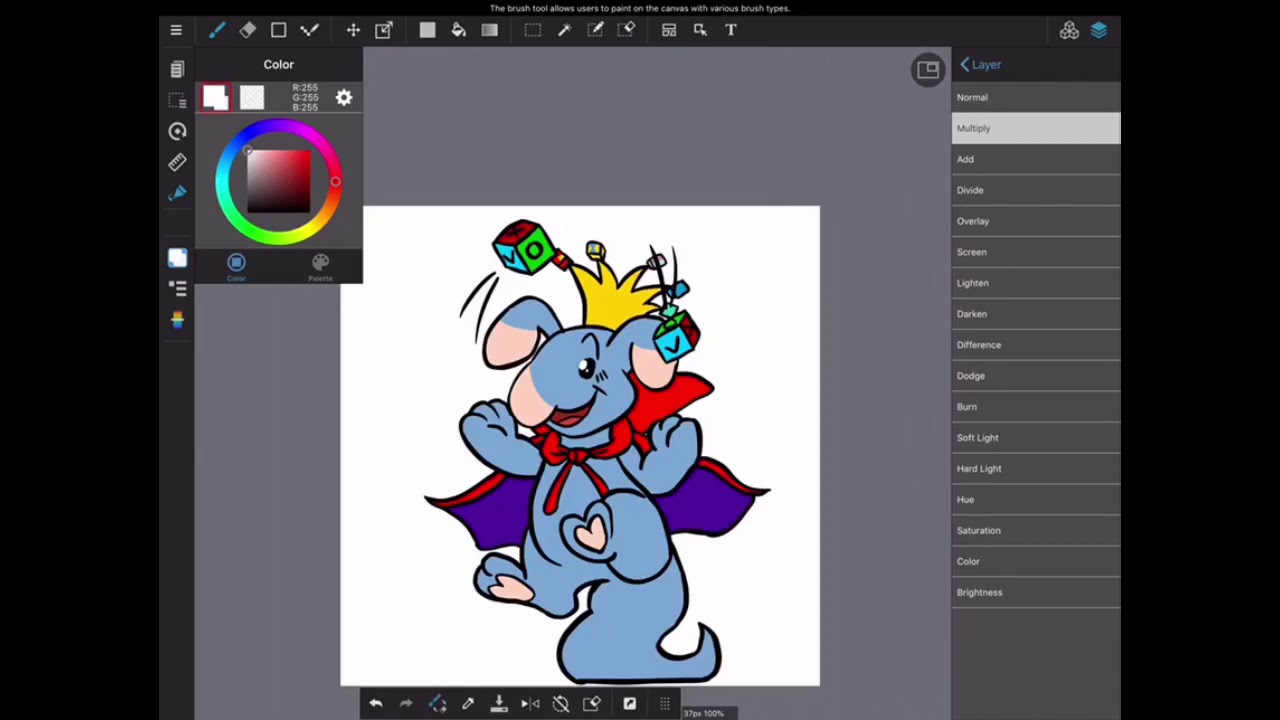Open the rotate canvas sidebar icon
Screen dimensions: 1280x720
coord(177,131)
